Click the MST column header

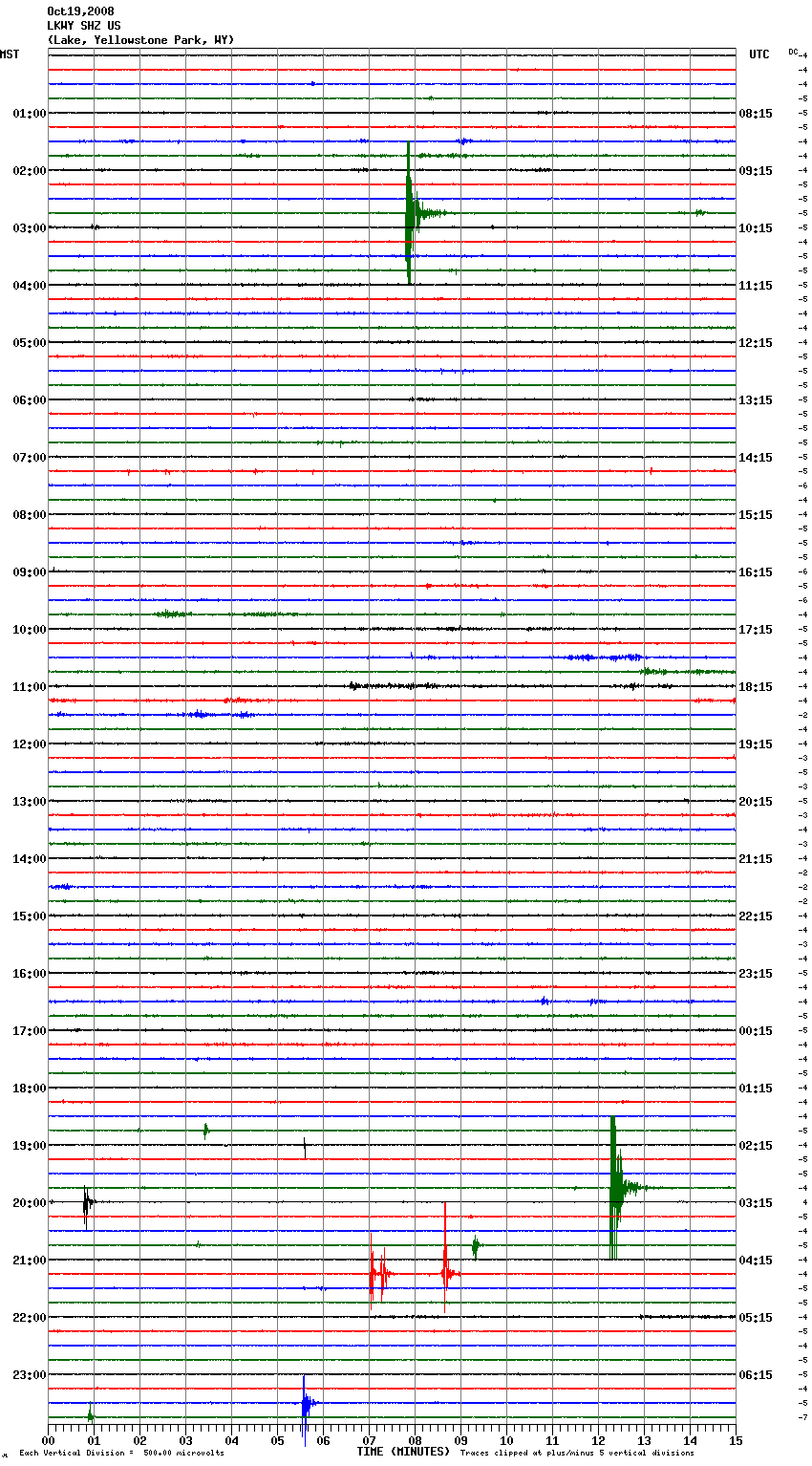click(x=10, y=54)
